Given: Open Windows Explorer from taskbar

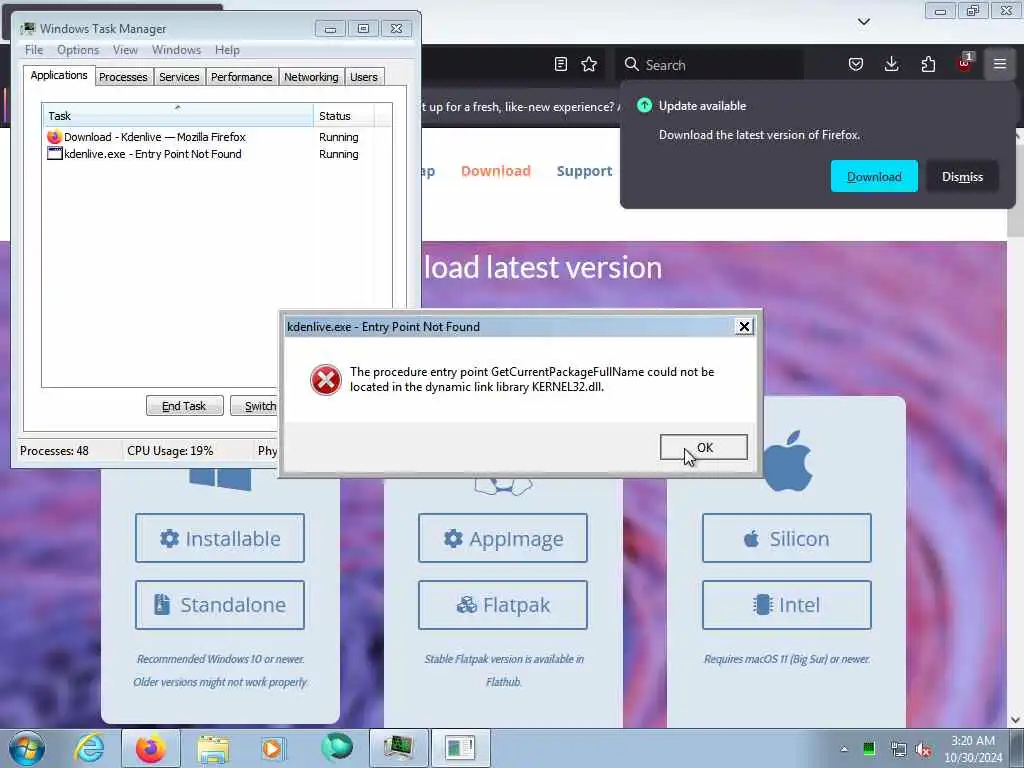Looking at the screenshot, I should [x=213, y=749].
